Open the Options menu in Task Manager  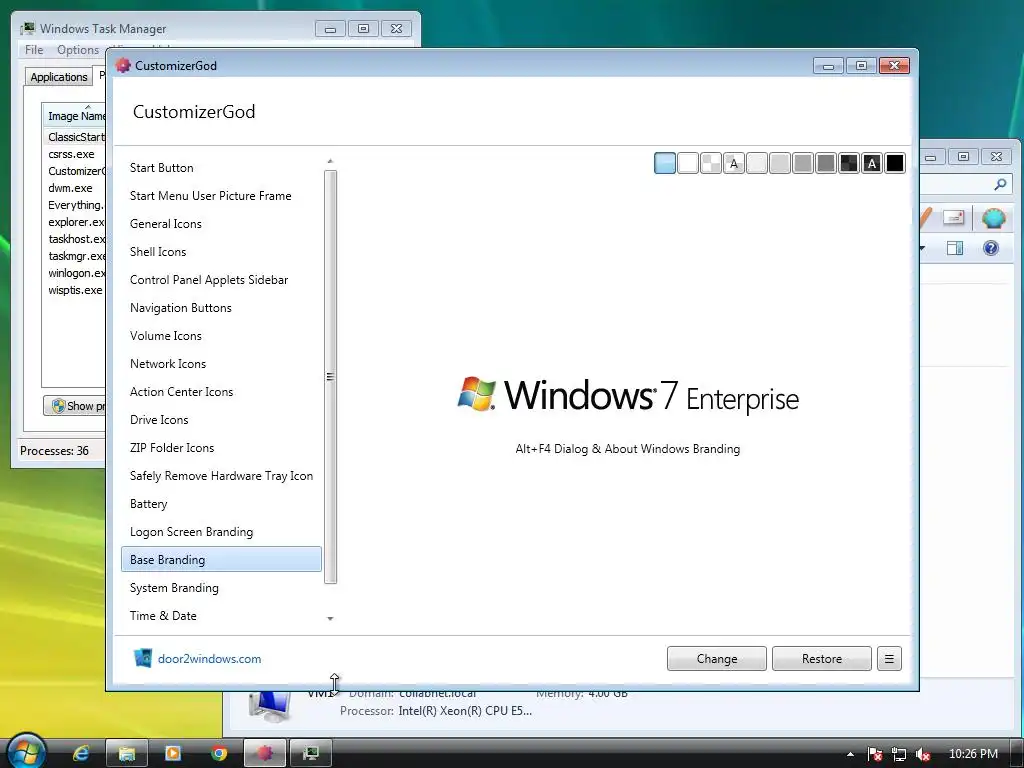(78, 50)
